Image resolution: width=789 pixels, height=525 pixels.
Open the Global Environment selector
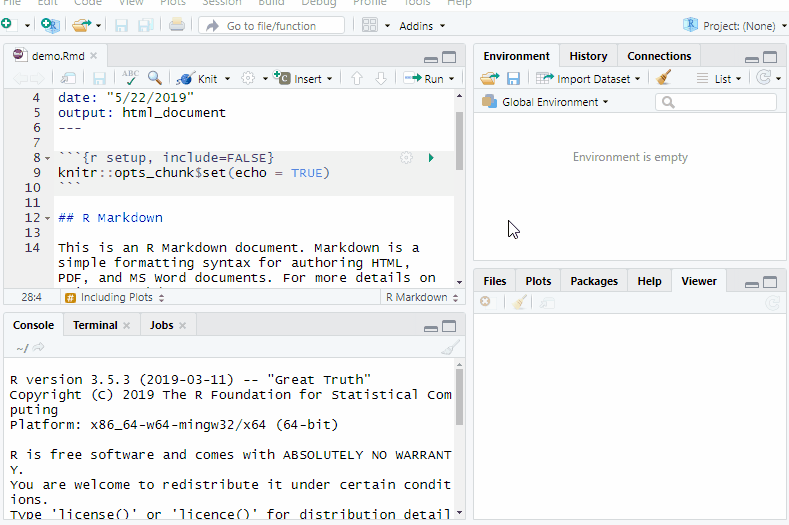545,102
